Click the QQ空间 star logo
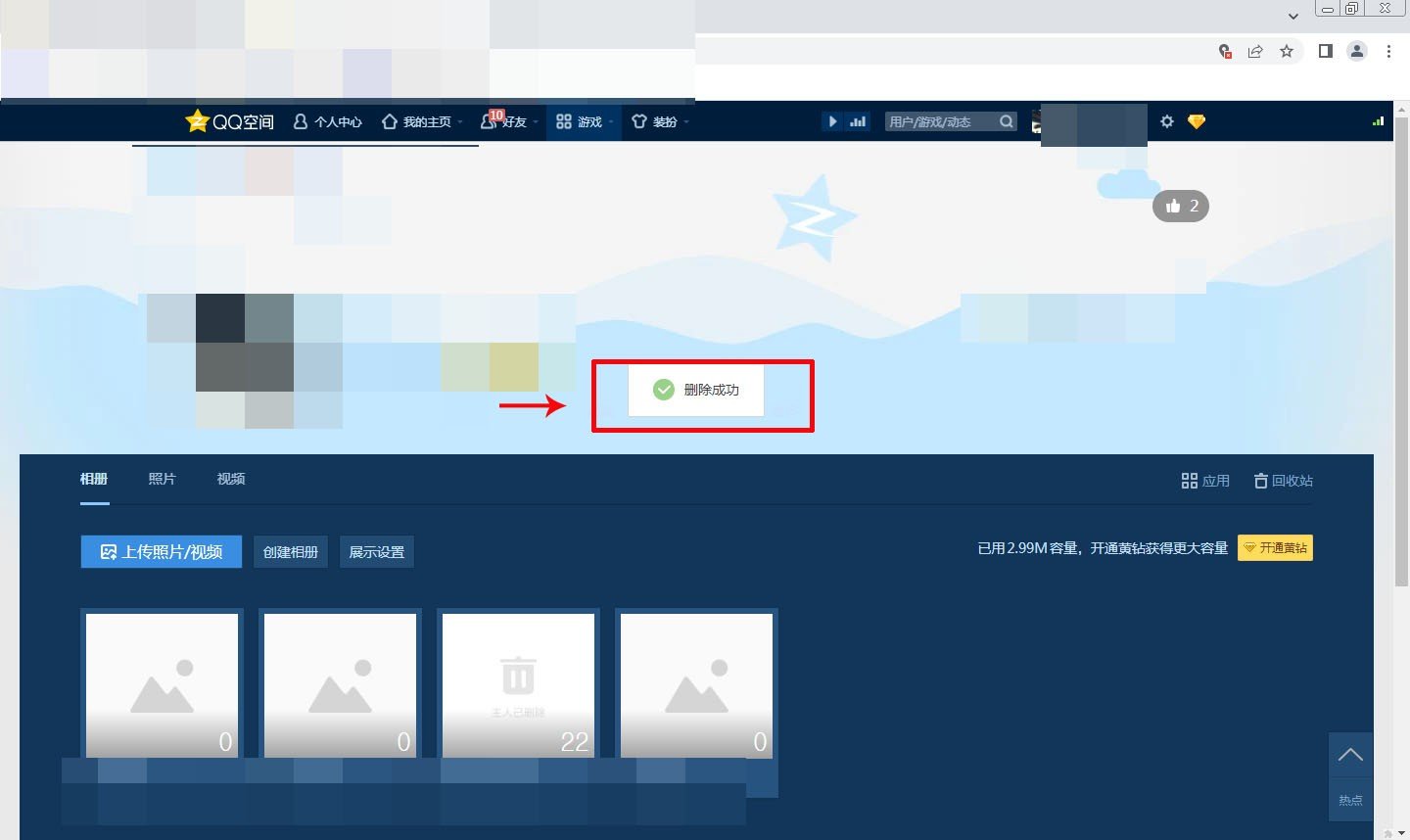 [196, 121]
